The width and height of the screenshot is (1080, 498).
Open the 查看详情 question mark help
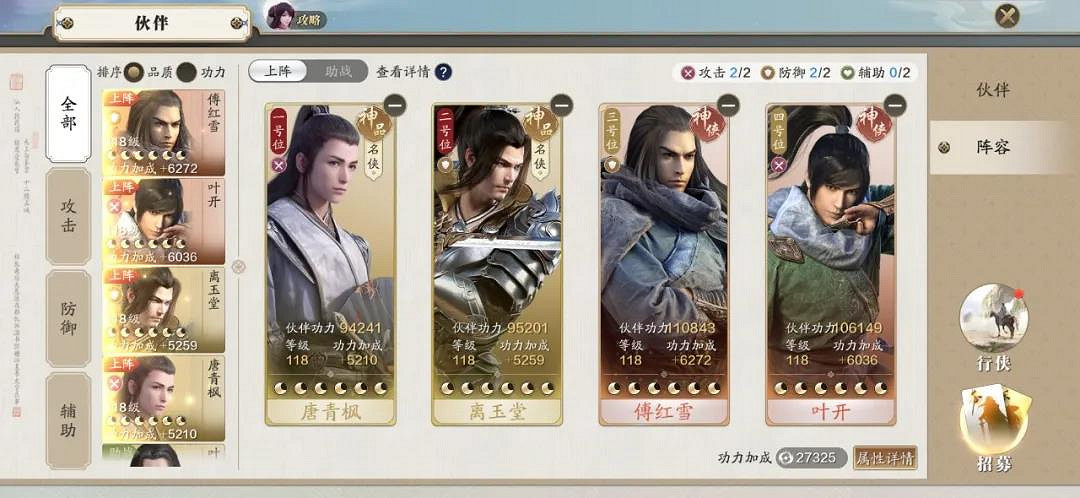(x=444, y=72)
